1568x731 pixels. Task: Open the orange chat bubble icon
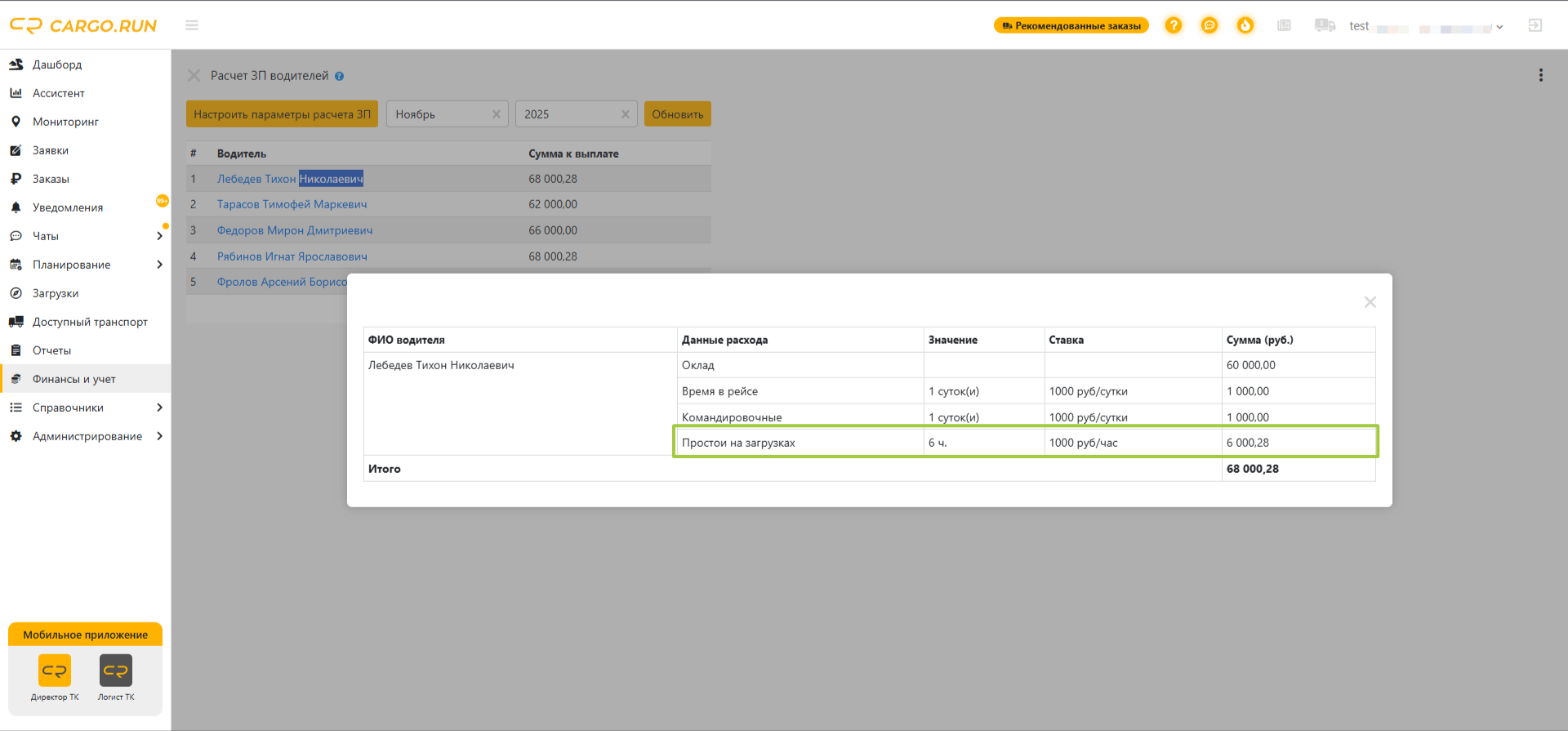pos(1209,25)
